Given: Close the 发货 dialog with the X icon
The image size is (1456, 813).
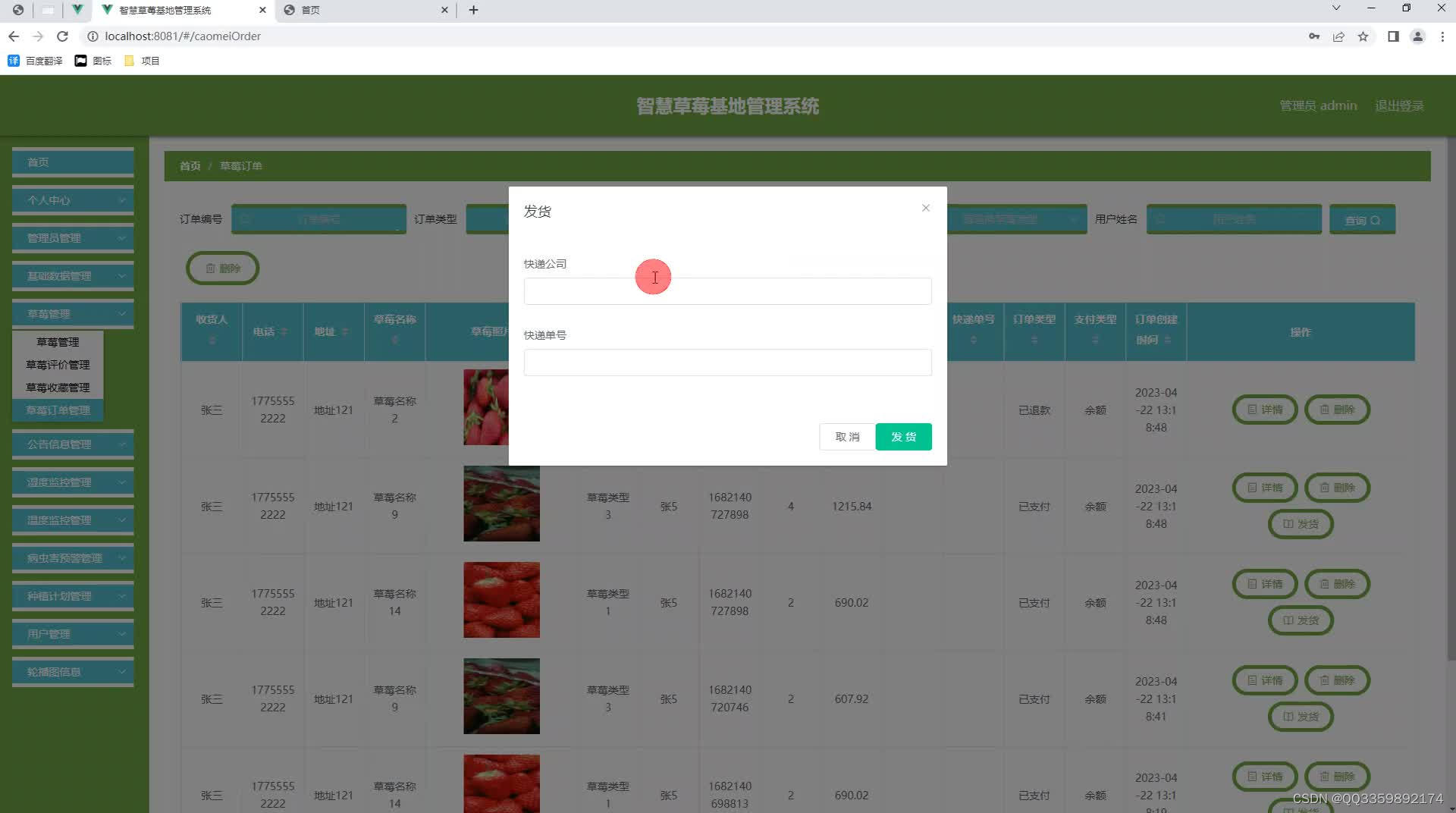Looking at the screenshot, I should tap(925, 208).
